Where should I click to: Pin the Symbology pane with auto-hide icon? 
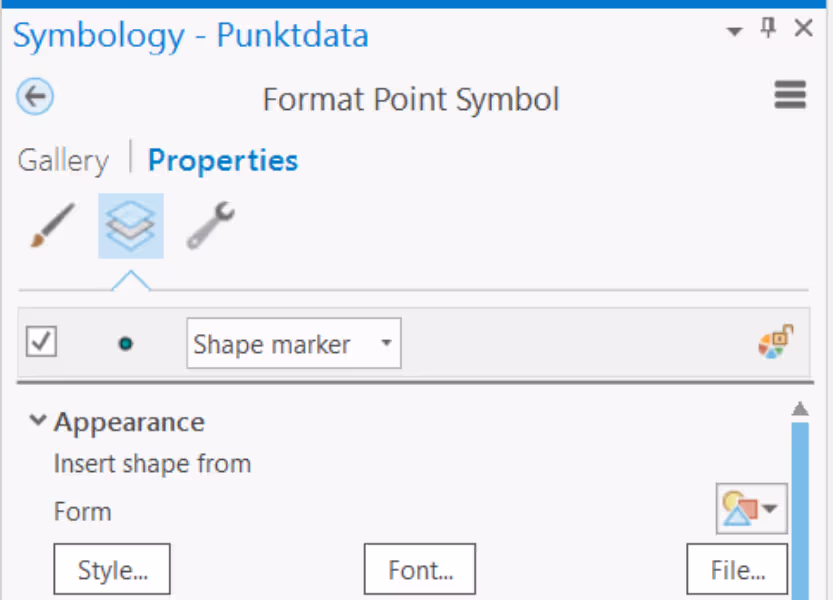pyautogui.click(x=768, y=28)
